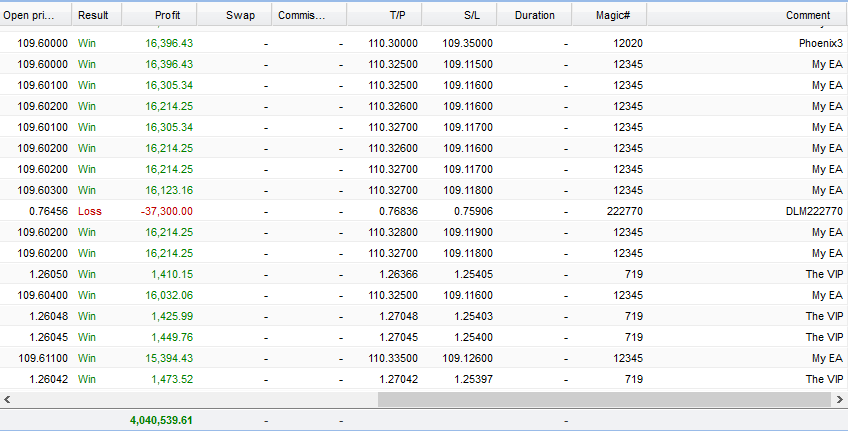Select profit cell 16,123.16
The width and height of the screenshot is (848, 431).
[169, 190]
